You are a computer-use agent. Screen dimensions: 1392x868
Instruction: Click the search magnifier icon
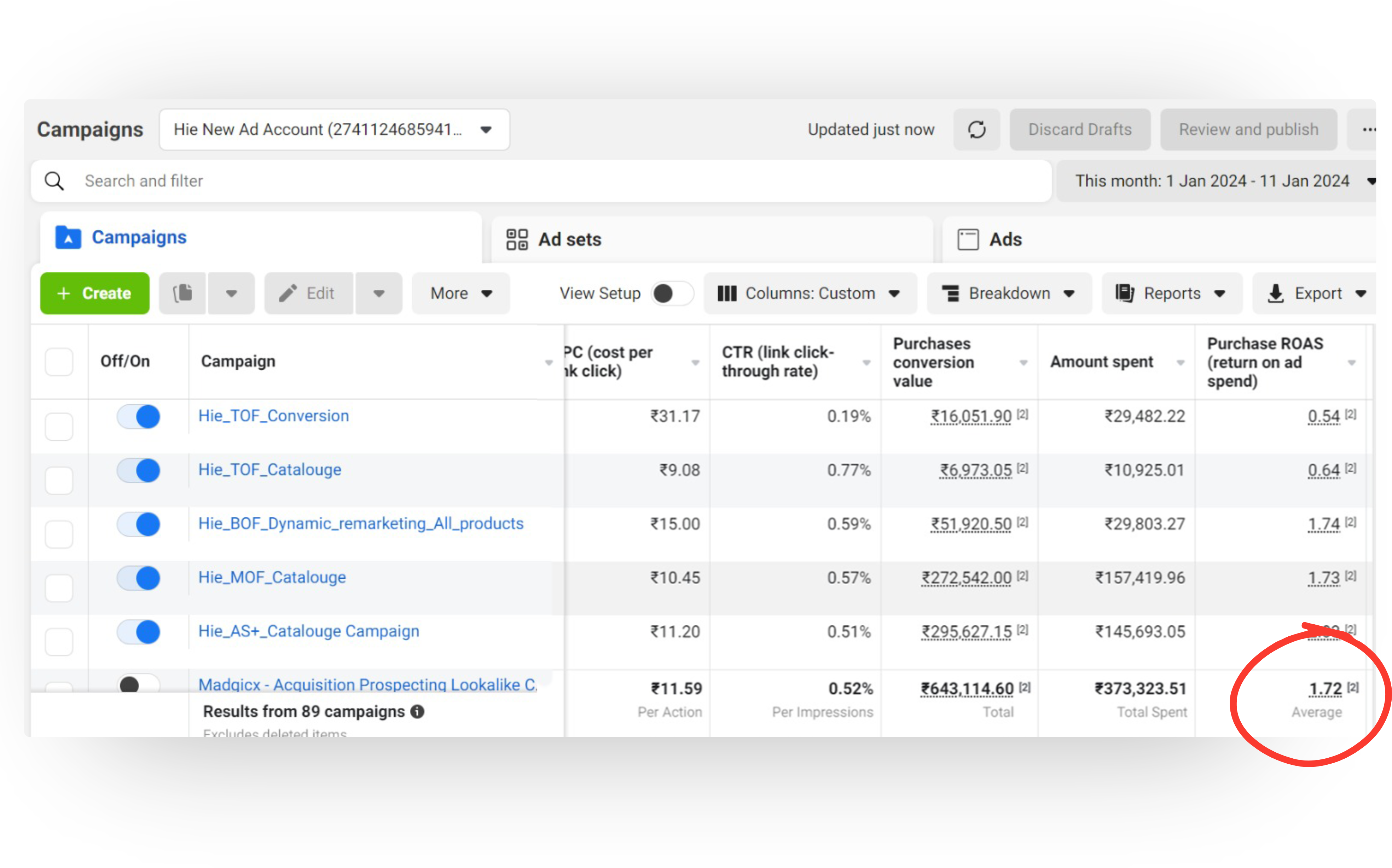54,181
